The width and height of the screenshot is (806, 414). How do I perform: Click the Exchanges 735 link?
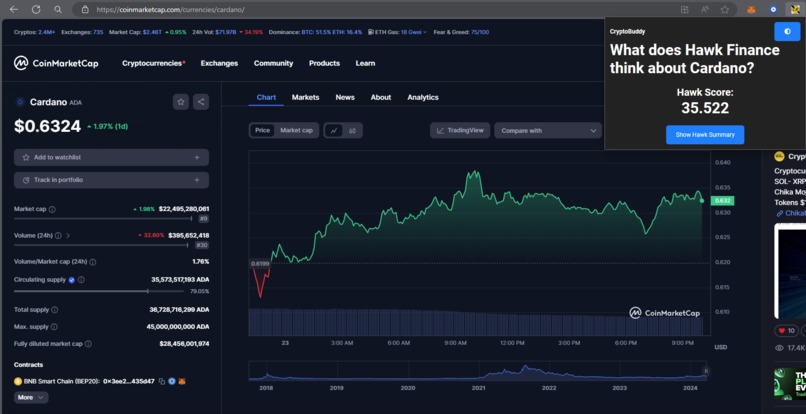(x=82, y=32)
